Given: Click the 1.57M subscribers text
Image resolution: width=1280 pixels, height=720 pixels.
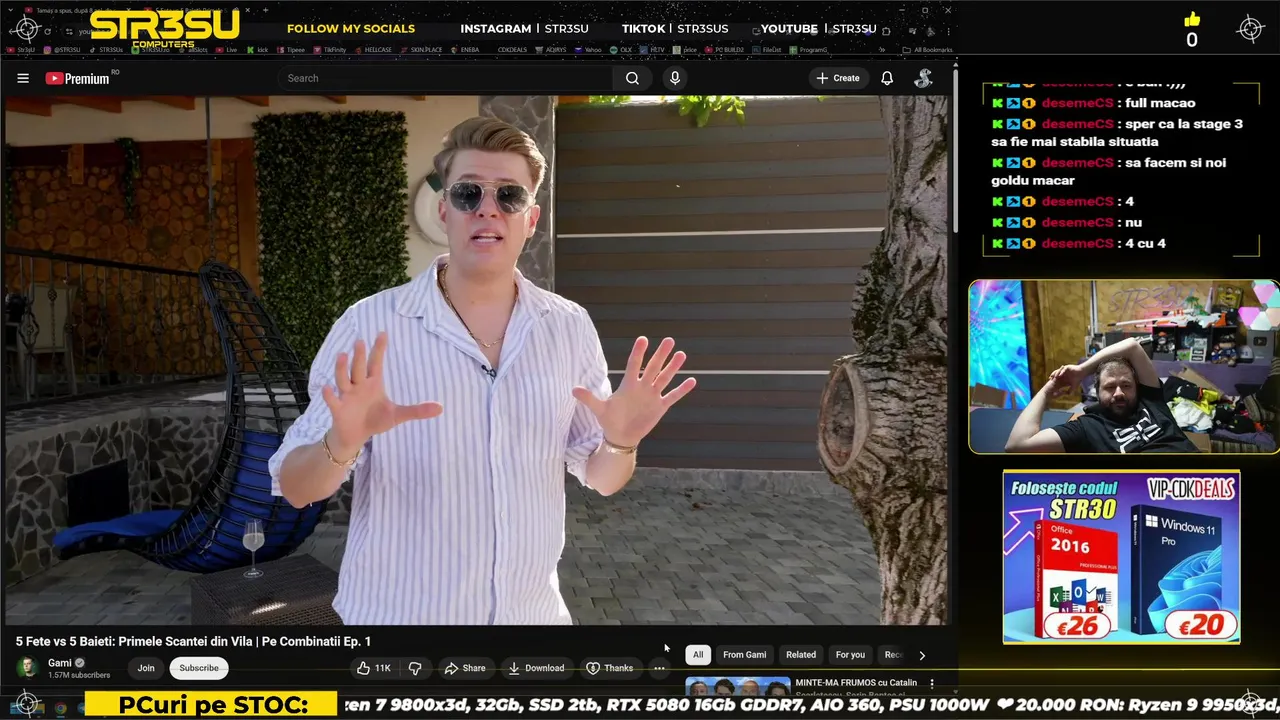Looking at the screenshot, I should tap(79, 676).
